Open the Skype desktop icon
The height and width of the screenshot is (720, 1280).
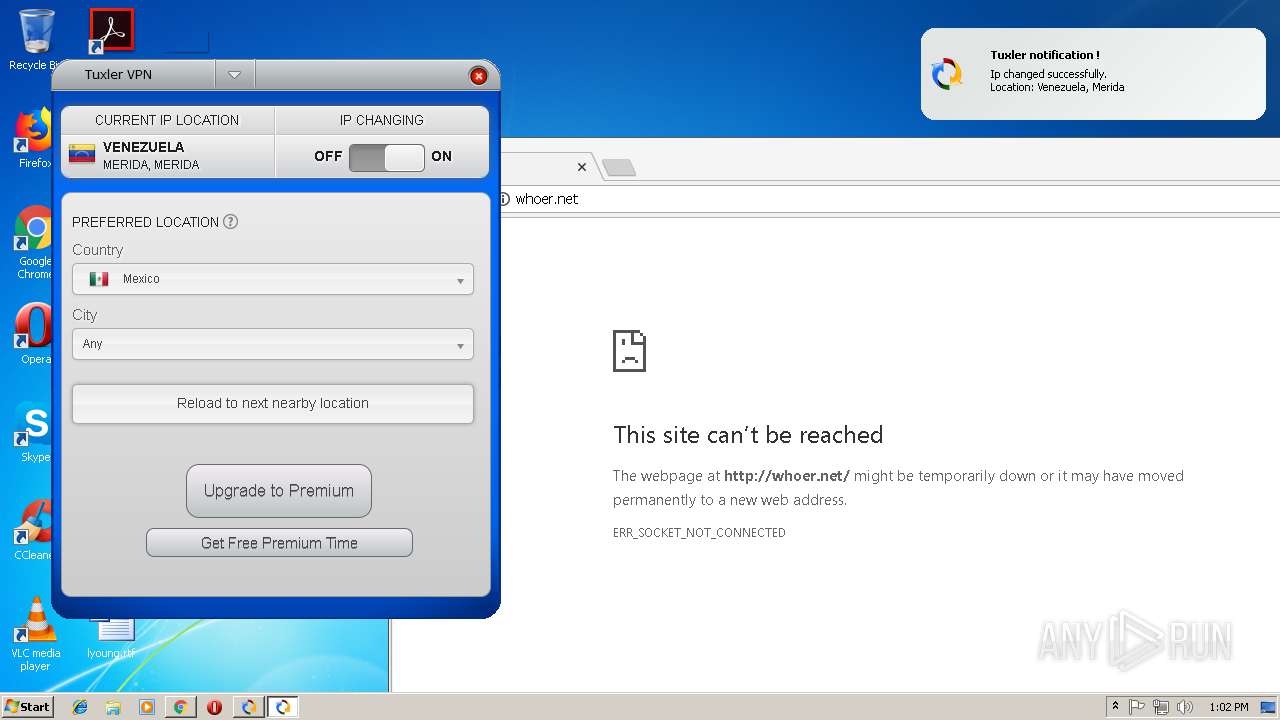(34, 431)
